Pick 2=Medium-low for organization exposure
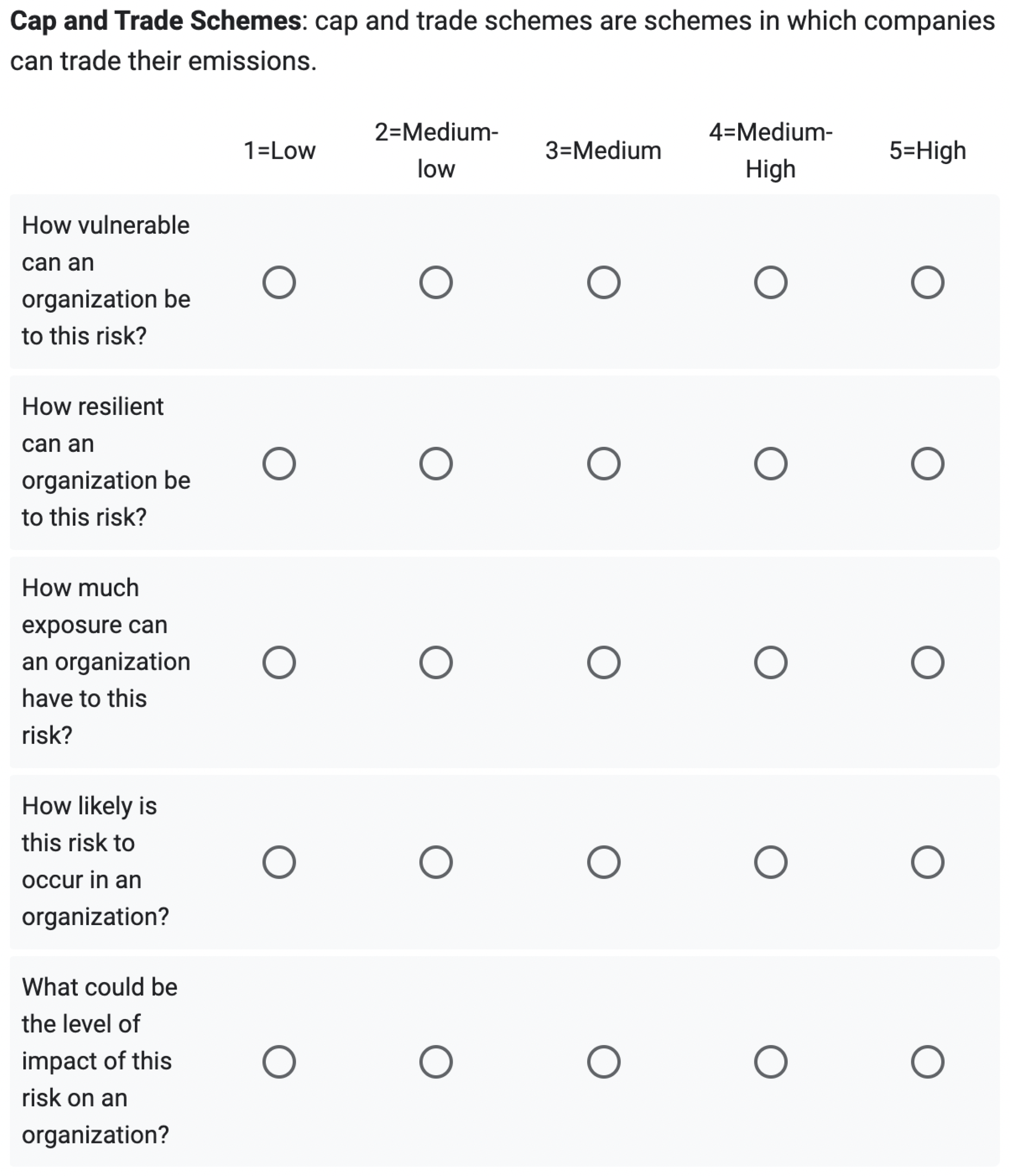The image size is (1010, 1176). point(436,662)
